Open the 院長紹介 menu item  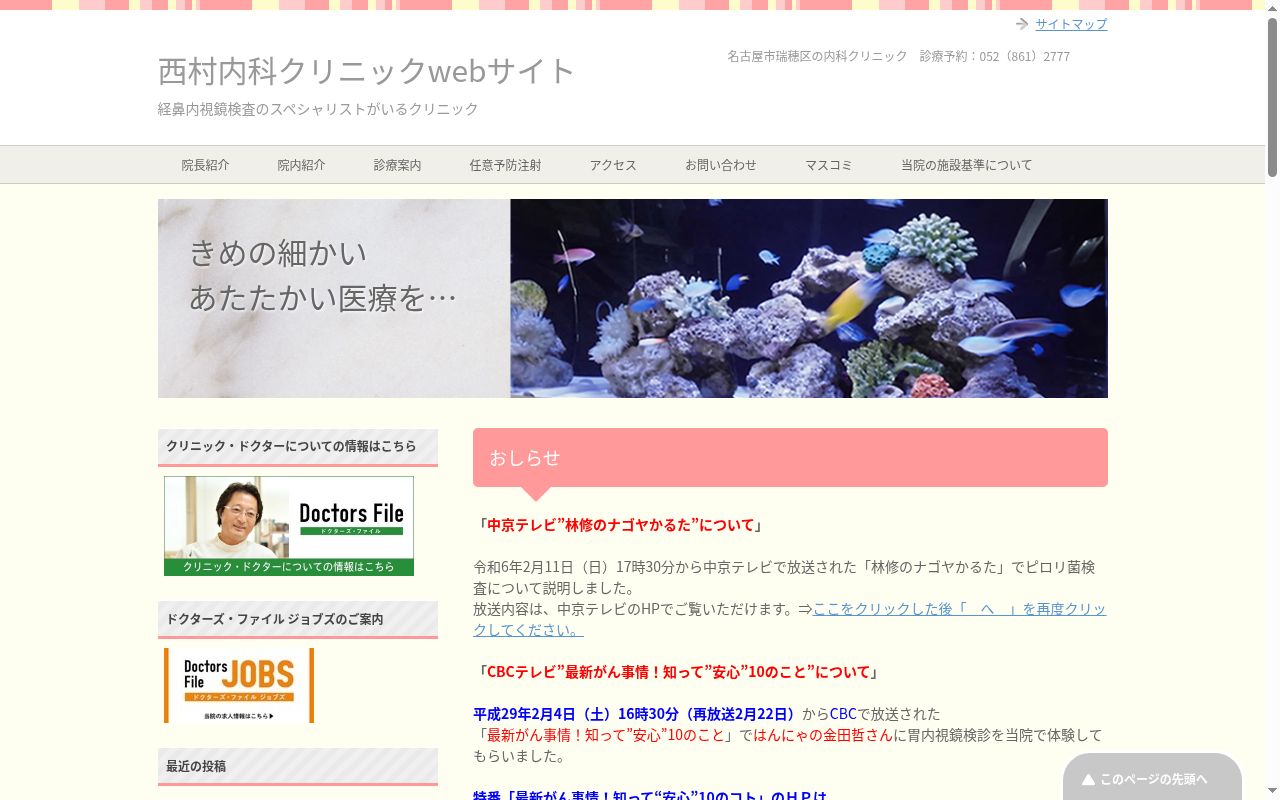coord(206,165)
